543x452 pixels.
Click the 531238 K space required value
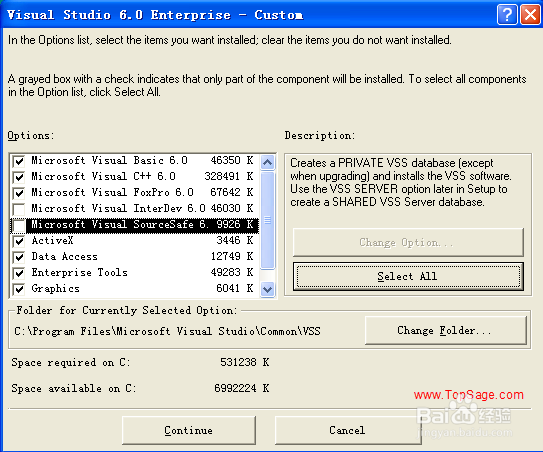point(244,363)
